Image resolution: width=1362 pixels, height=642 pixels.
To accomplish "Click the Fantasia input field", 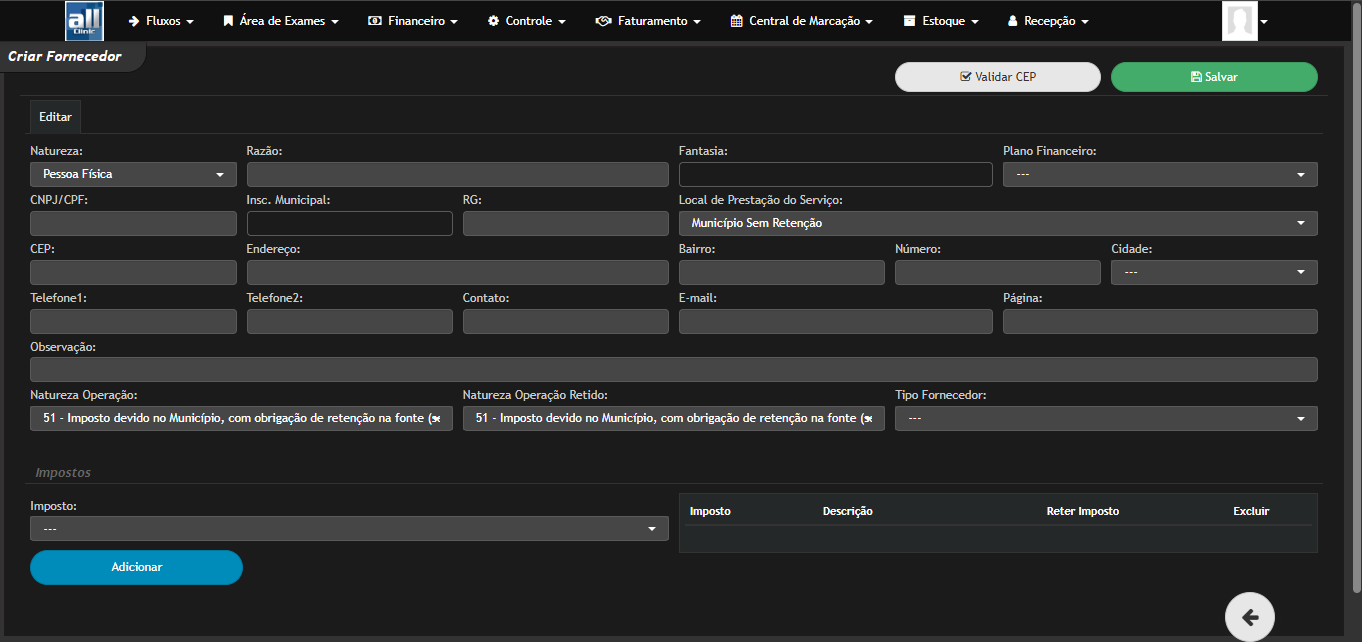I will tap(835, 174).
